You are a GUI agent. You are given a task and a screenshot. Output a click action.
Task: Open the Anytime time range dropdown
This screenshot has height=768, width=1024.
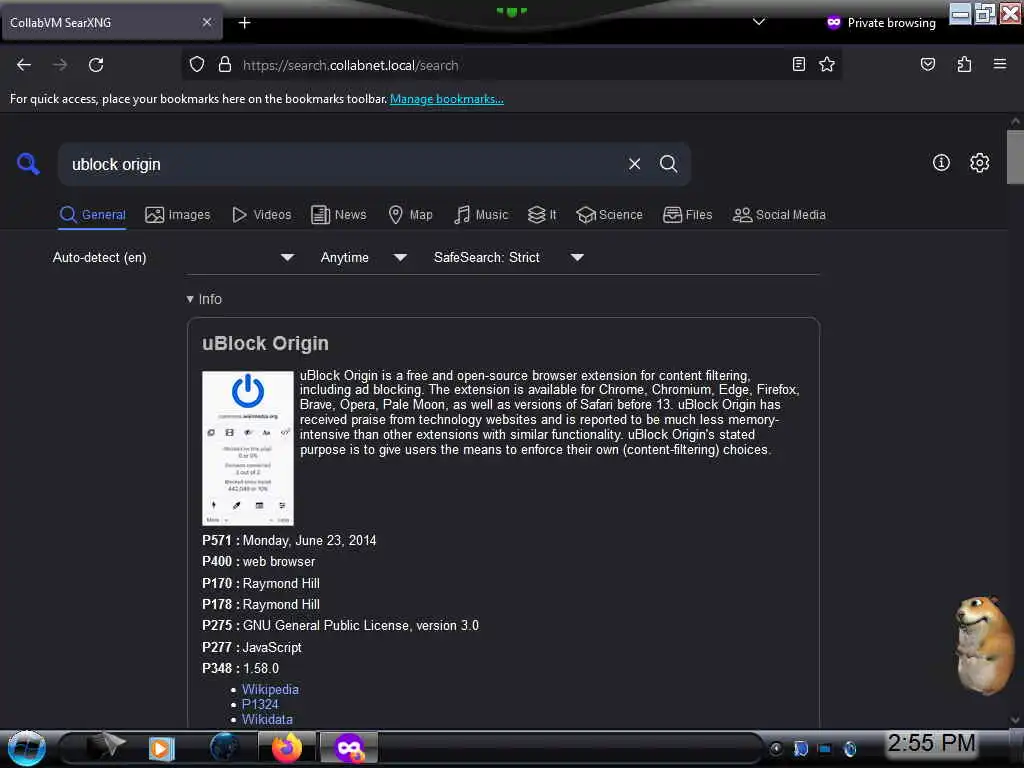(364, 257)
